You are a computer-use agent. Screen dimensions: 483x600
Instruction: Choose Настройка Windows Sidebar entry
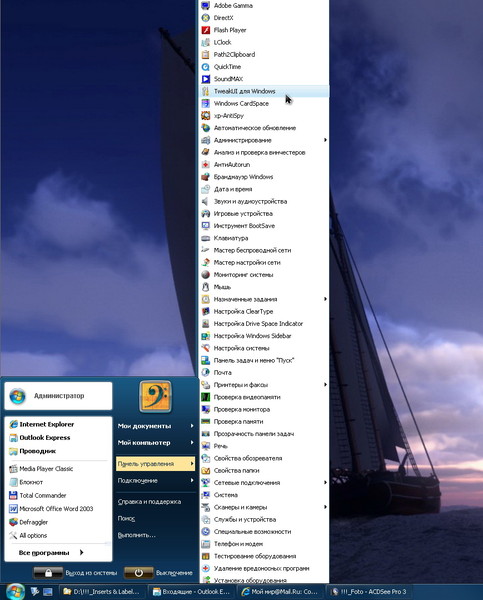pyautogui.click(x=264, y=336)
